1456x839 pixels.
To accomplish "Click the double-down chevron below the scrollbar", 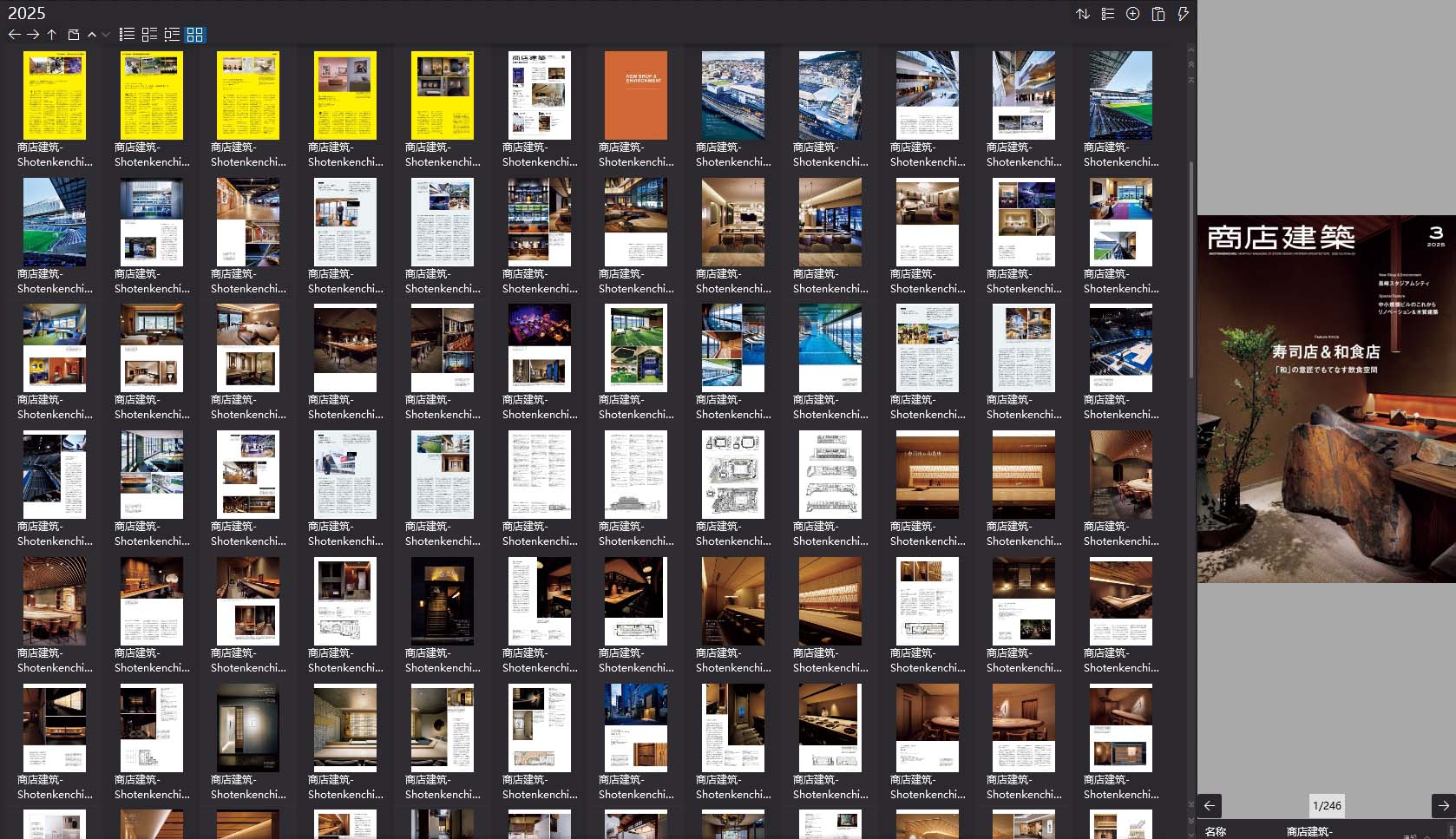I will point(1190,820).
